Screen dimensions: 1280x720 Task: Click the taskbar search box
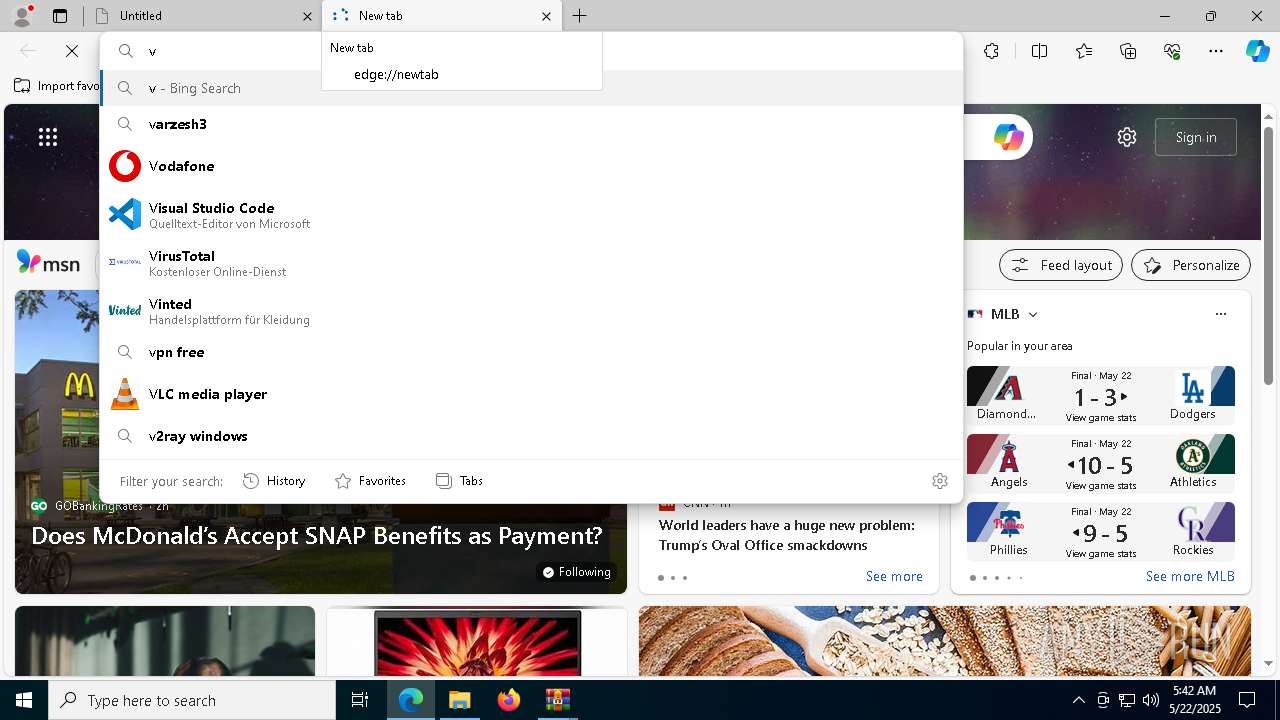point(192,700)
